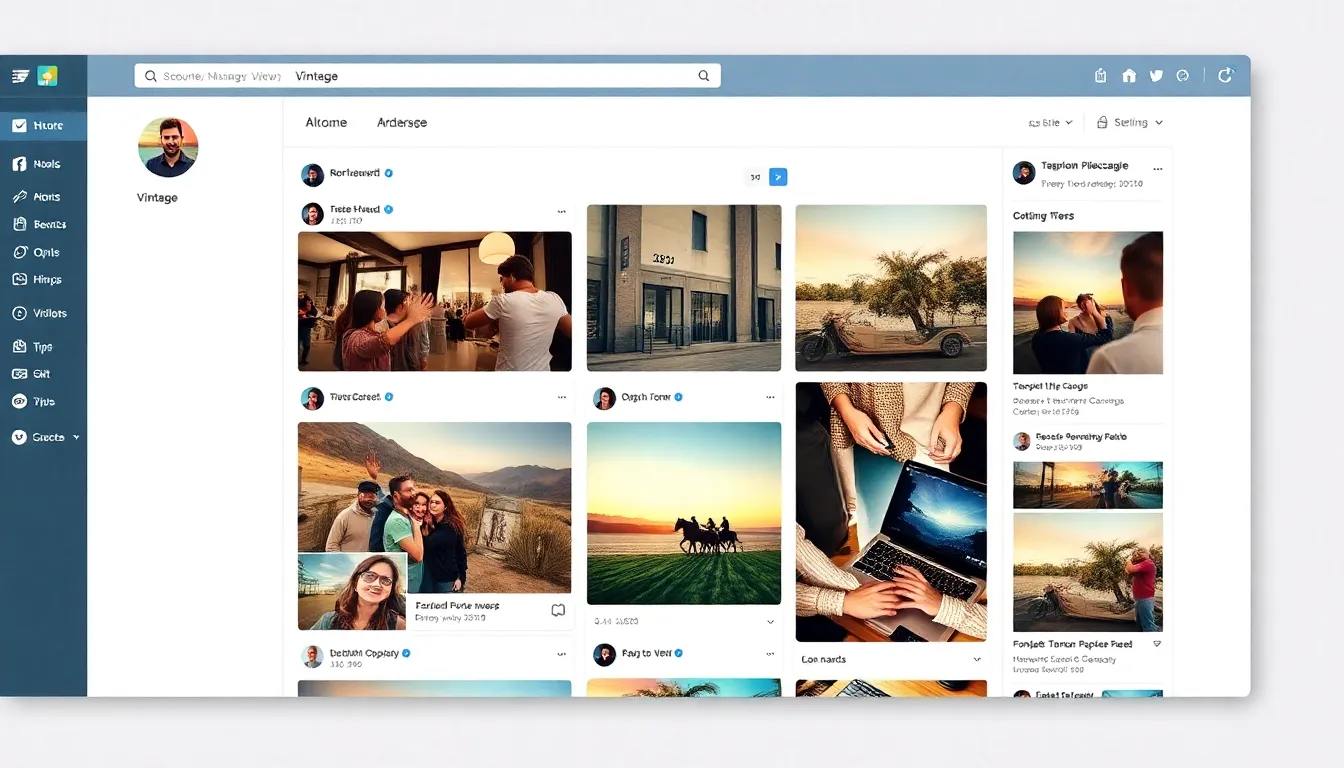The width and height of the screenshot is (1344, 768).
Task: Open the Twitter bird icon in header
Action: coord(1156,76)
